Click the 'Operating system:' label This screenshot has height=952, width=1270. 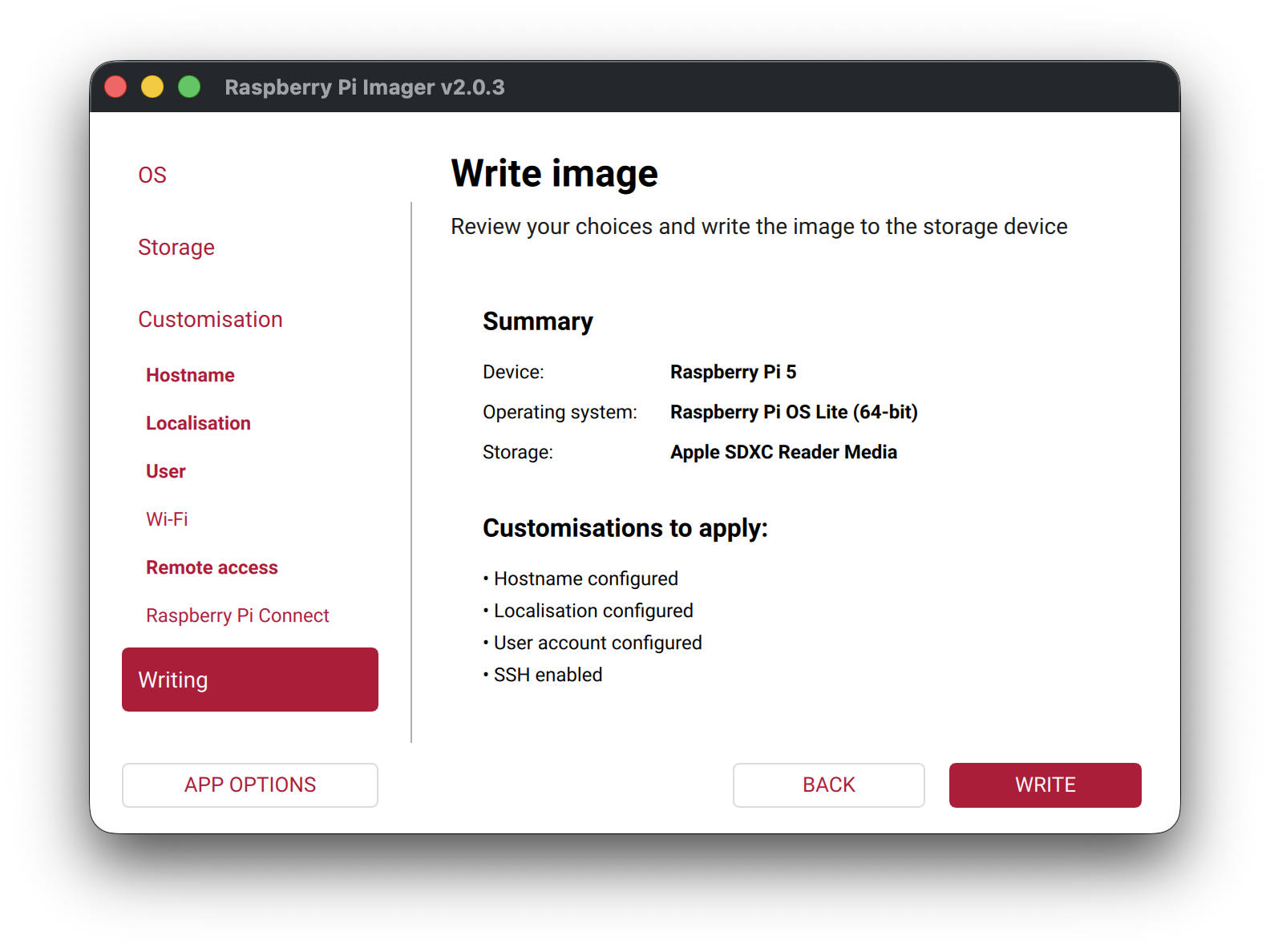(x=560, y=412)
